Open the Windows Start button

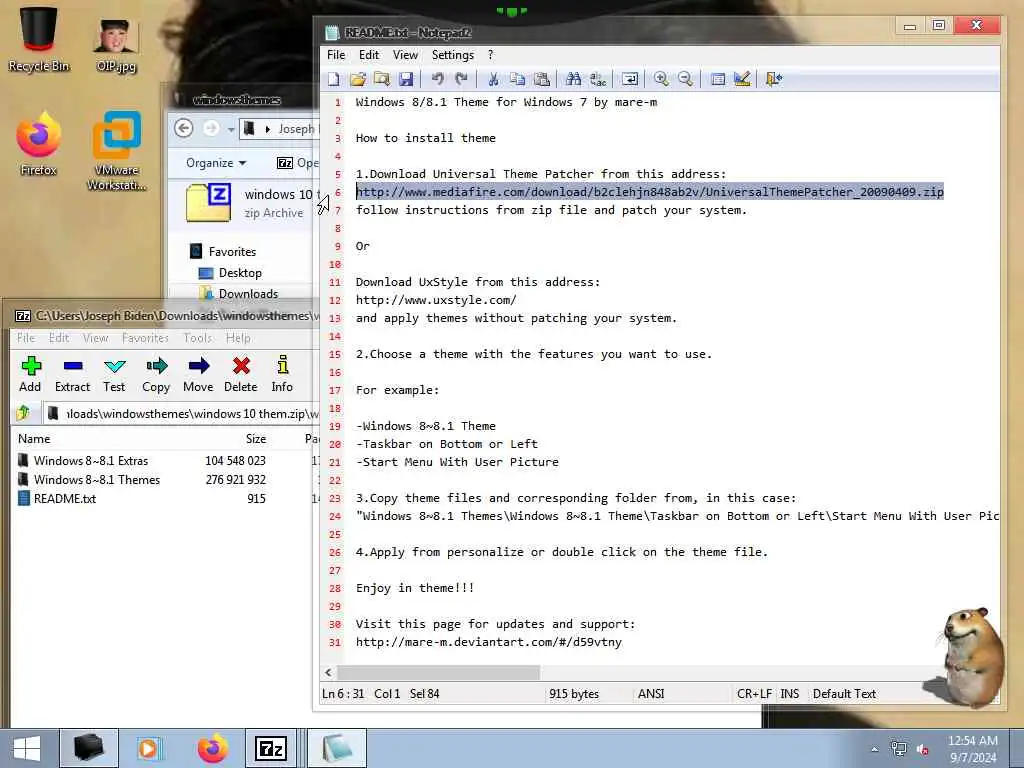click(27, 748)
